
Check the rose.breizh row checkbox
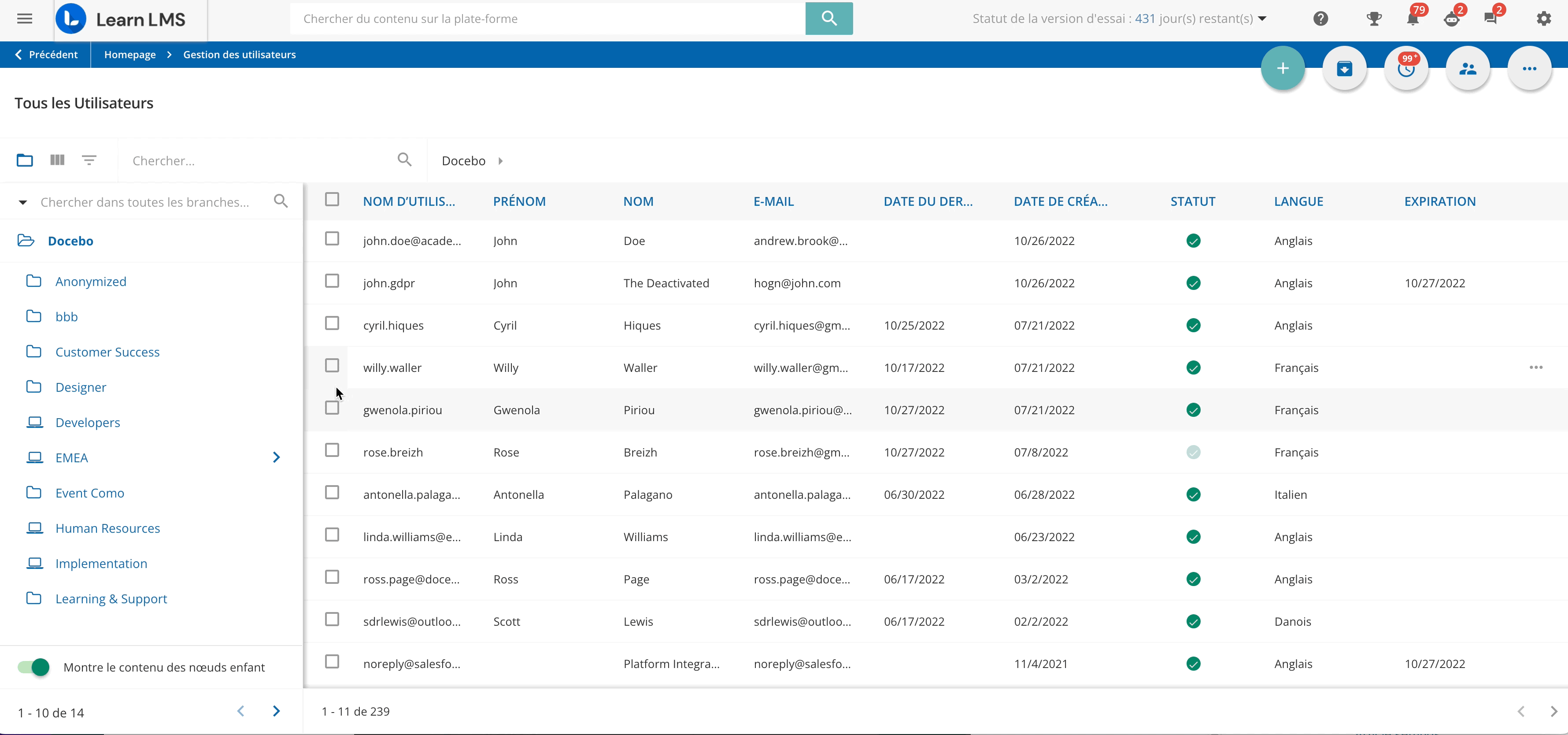332,450
